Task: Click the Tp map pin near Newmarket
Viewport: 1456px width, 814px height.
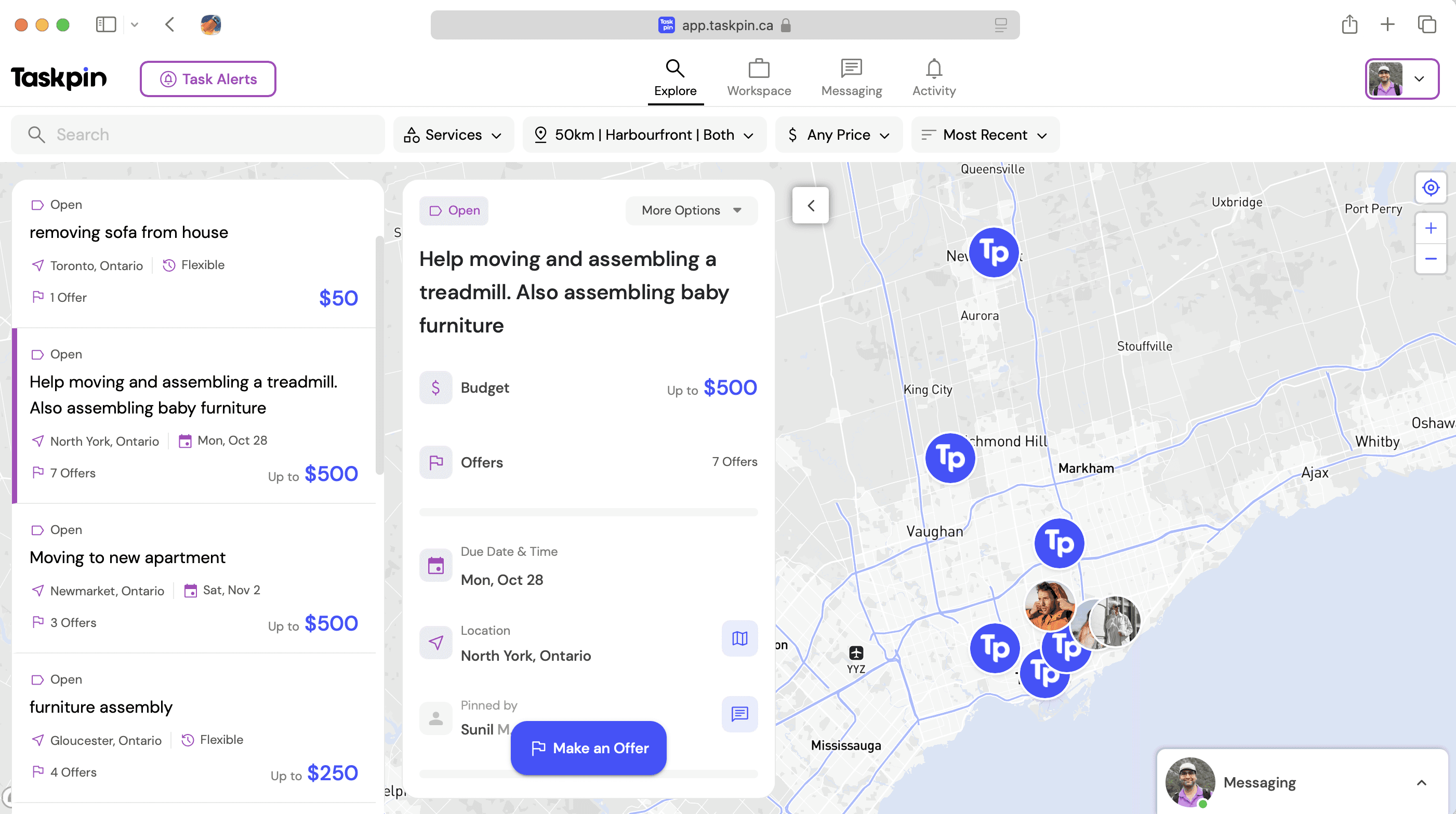Action: (x=993, y=252)
